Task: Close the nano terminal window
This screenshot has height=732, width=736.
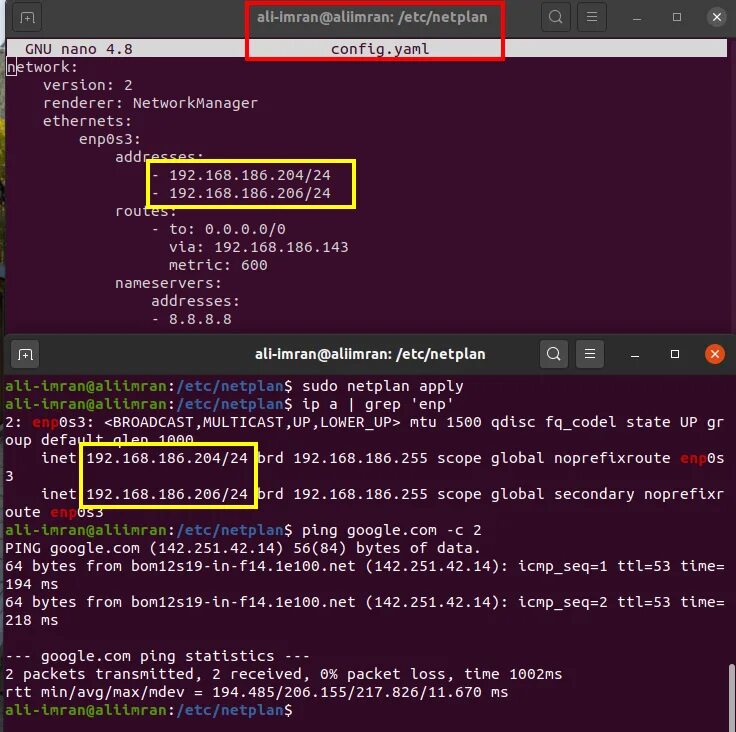Action: pos(717,17)
